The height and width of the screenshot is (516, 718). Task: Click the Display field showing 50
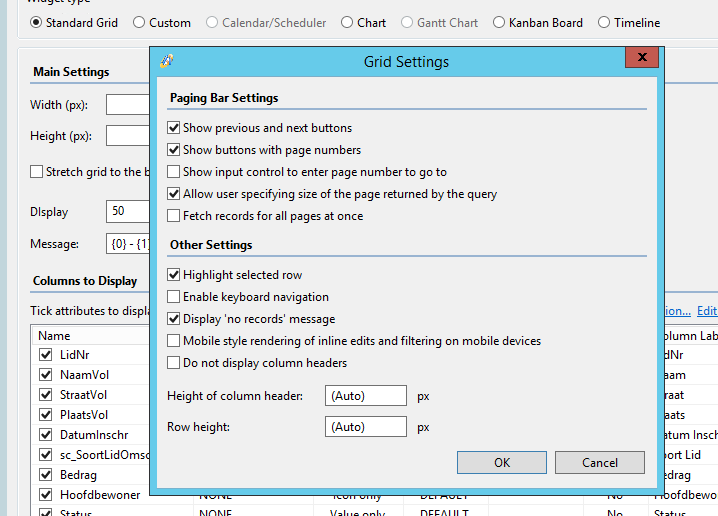(128, 212)
